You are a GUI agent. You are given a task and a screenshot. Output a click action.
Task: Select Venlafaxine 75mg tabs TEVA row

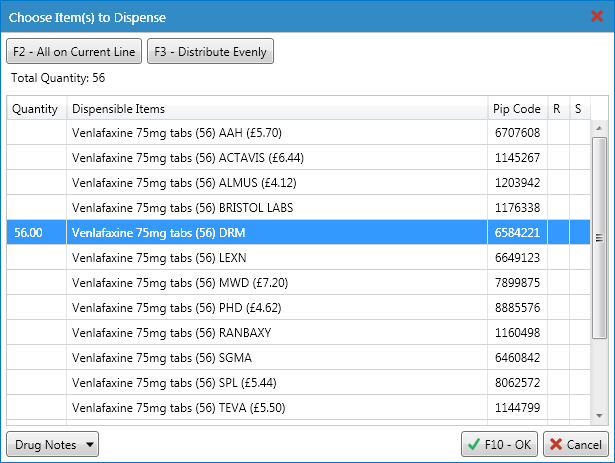(298, 408)
